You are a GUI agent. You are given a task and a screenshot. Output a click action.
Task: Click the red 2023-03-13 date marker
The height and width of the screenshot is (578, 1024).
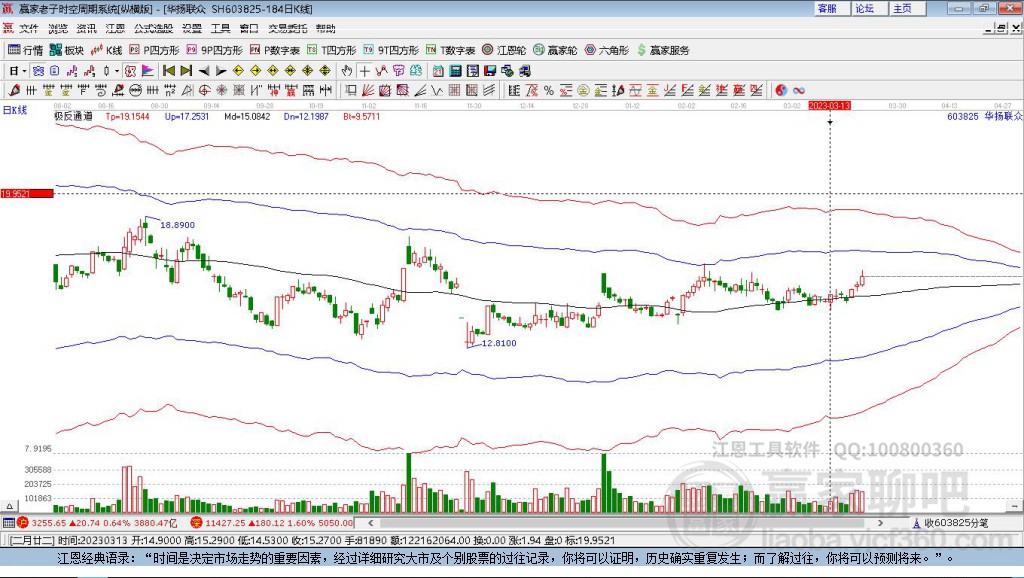point(829,105)
